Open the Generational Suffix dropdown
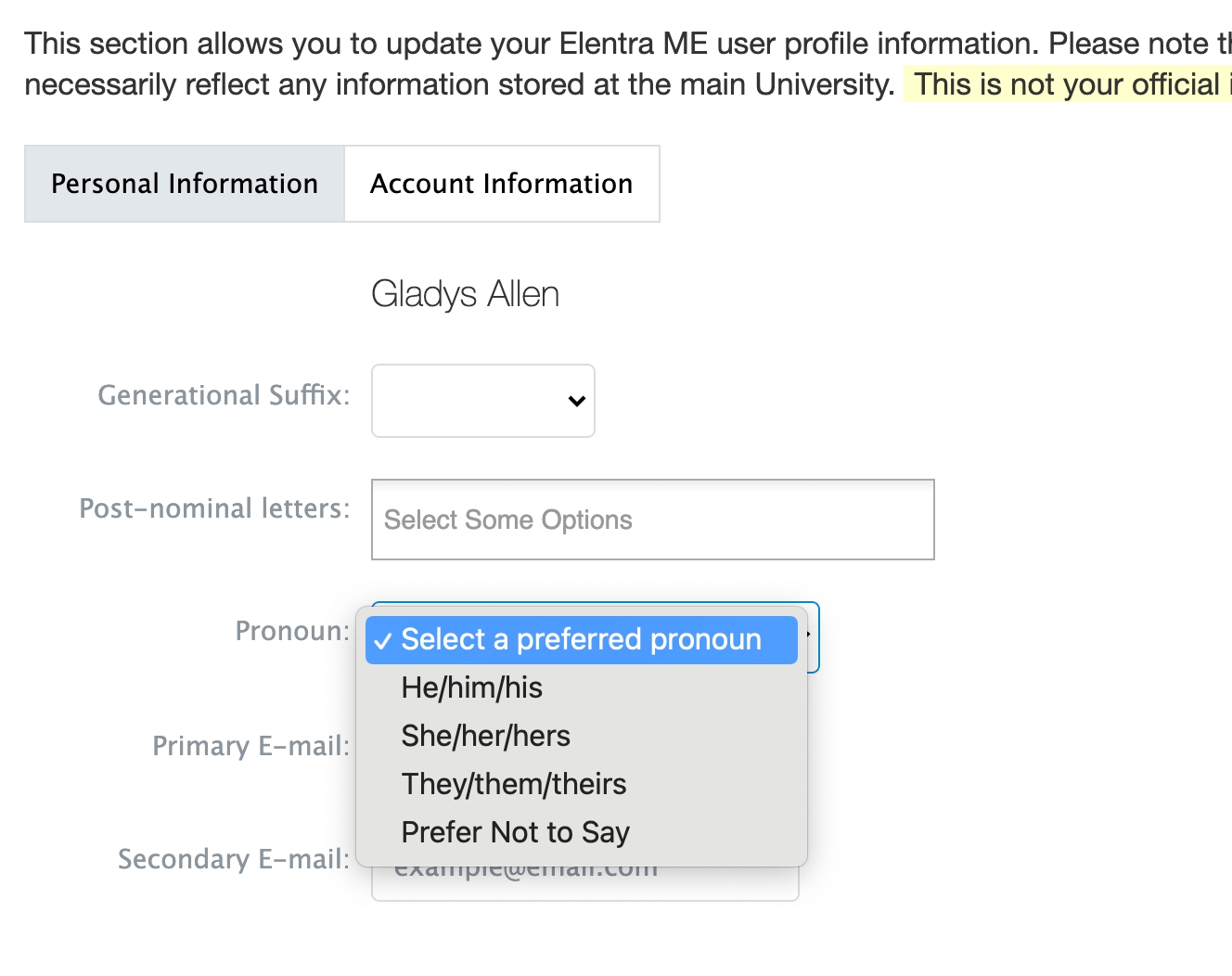1232x976 pixels. pos(482,401)
